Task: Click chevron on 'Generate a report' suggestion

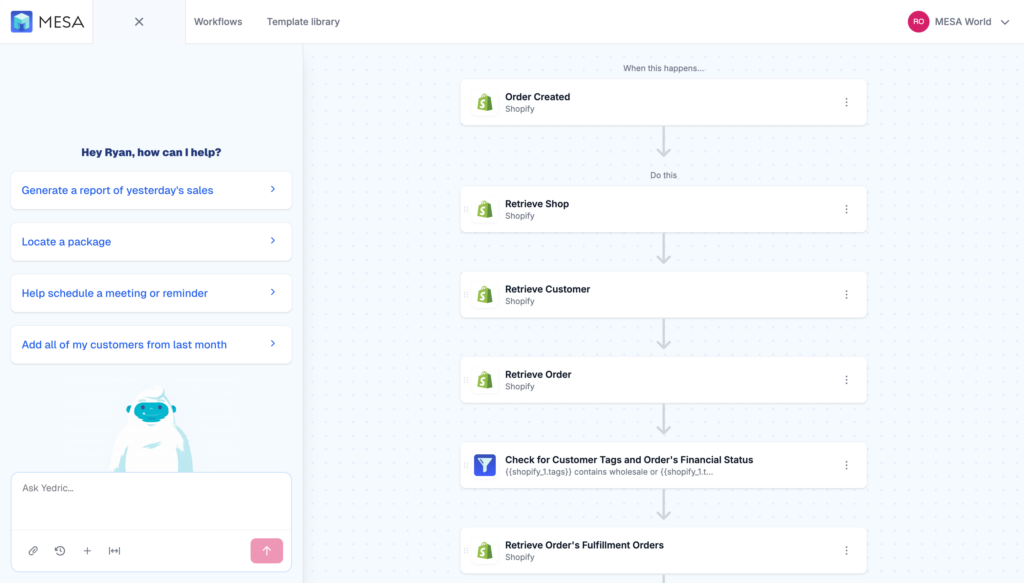Action: click(x=273, y=189)
